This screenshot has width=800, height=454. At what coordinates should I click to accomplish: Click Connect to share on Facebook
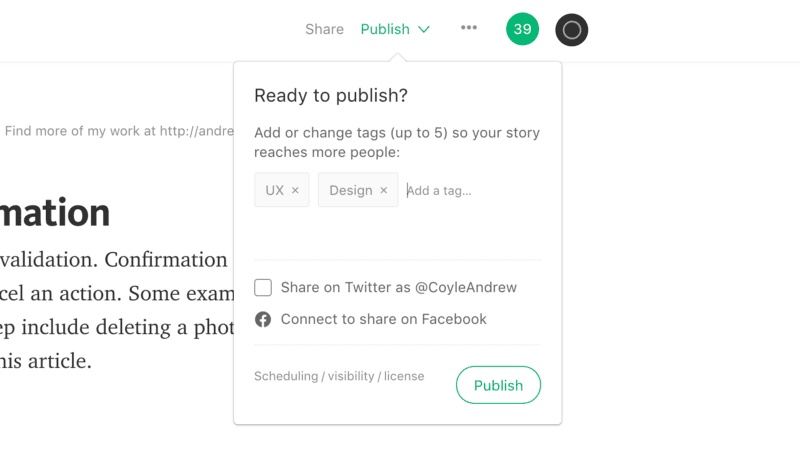[x=384, y=319]
